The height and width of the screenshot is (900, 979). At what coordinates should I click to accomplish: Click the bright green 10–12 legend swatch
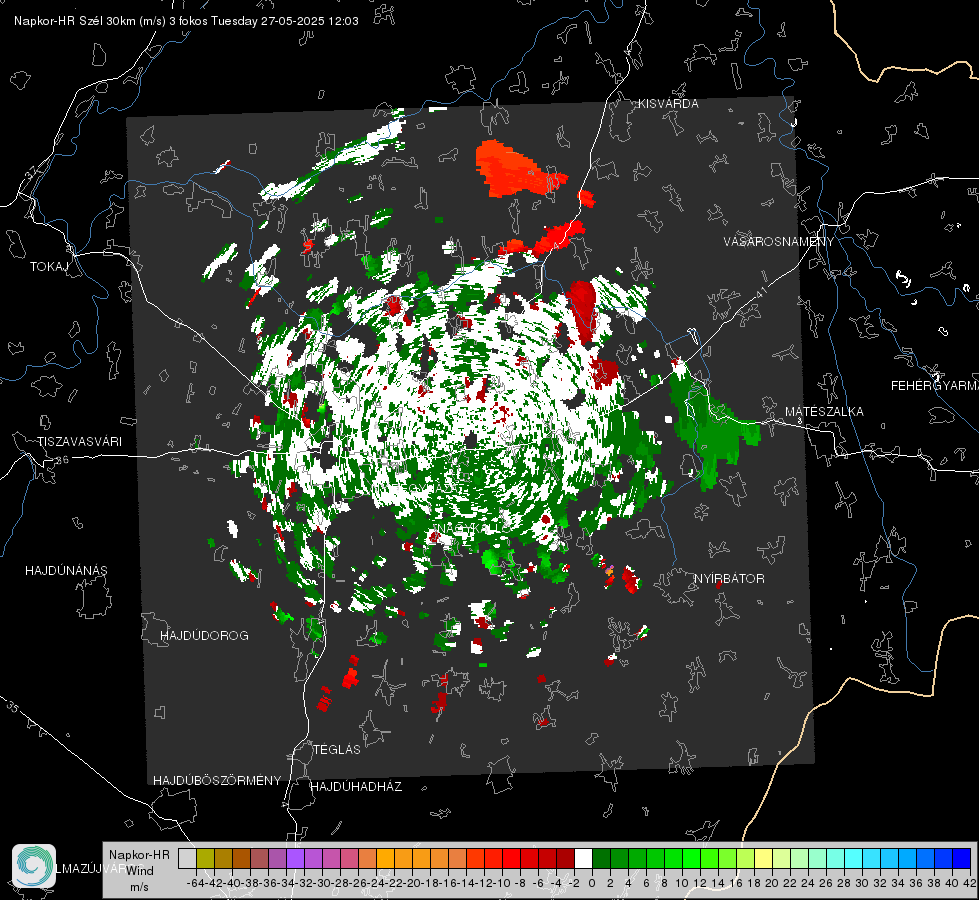click(691, 858)
